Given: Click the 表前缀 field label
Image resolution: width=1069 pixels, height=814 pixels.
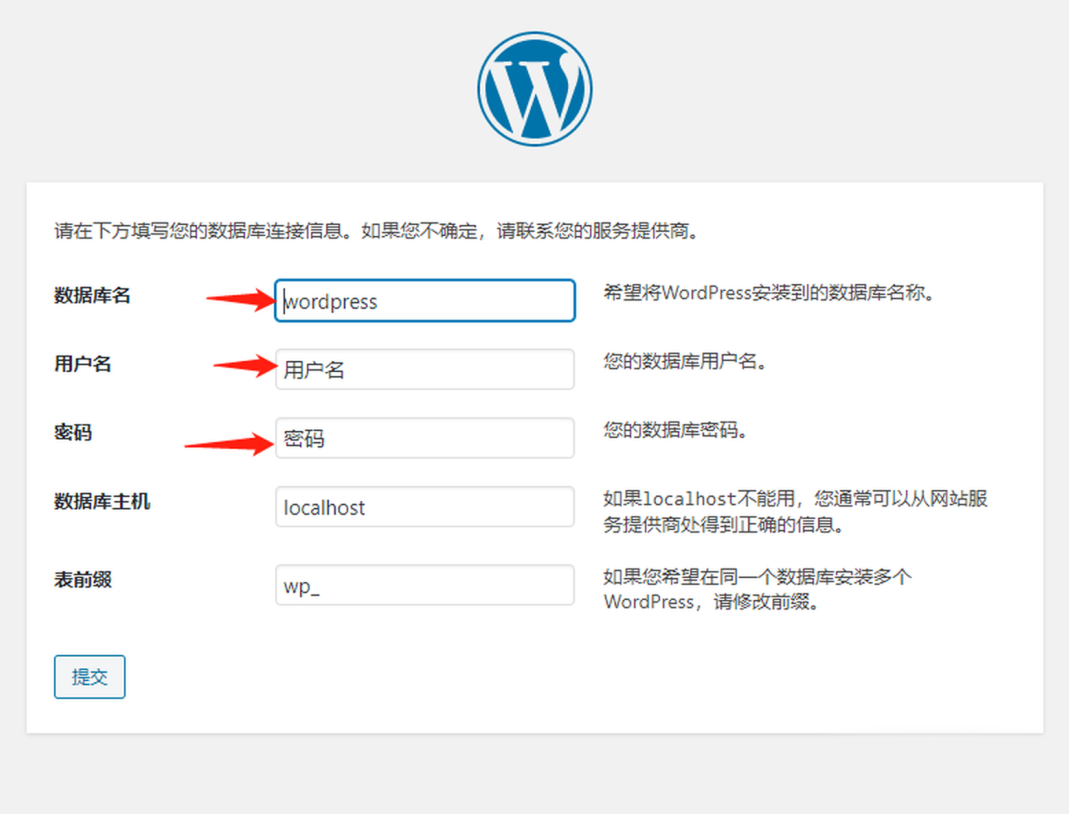Looking at the screenshot, I should coord(82,580).
